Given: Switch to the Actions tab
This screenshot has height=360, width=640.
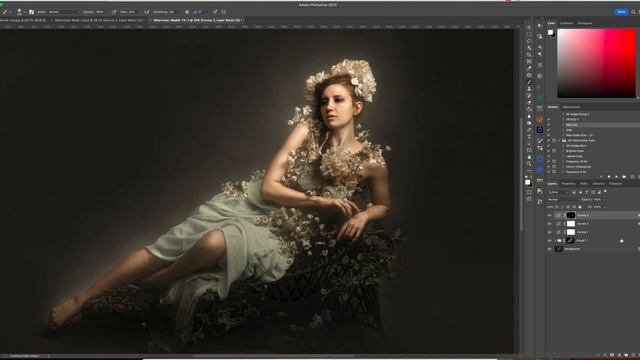Looking at the screenshot, I should pos(553,107).
